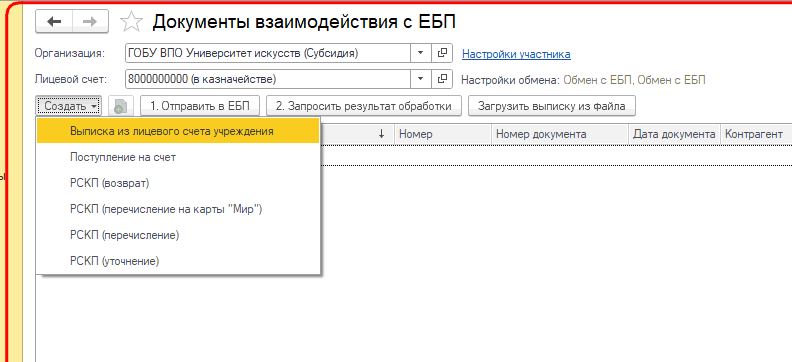The width and height of the screenshot is (792, 362).
Task: Click the Обмен с ЕБП, Обмен с ЕБП value
Action: point(634,80)
